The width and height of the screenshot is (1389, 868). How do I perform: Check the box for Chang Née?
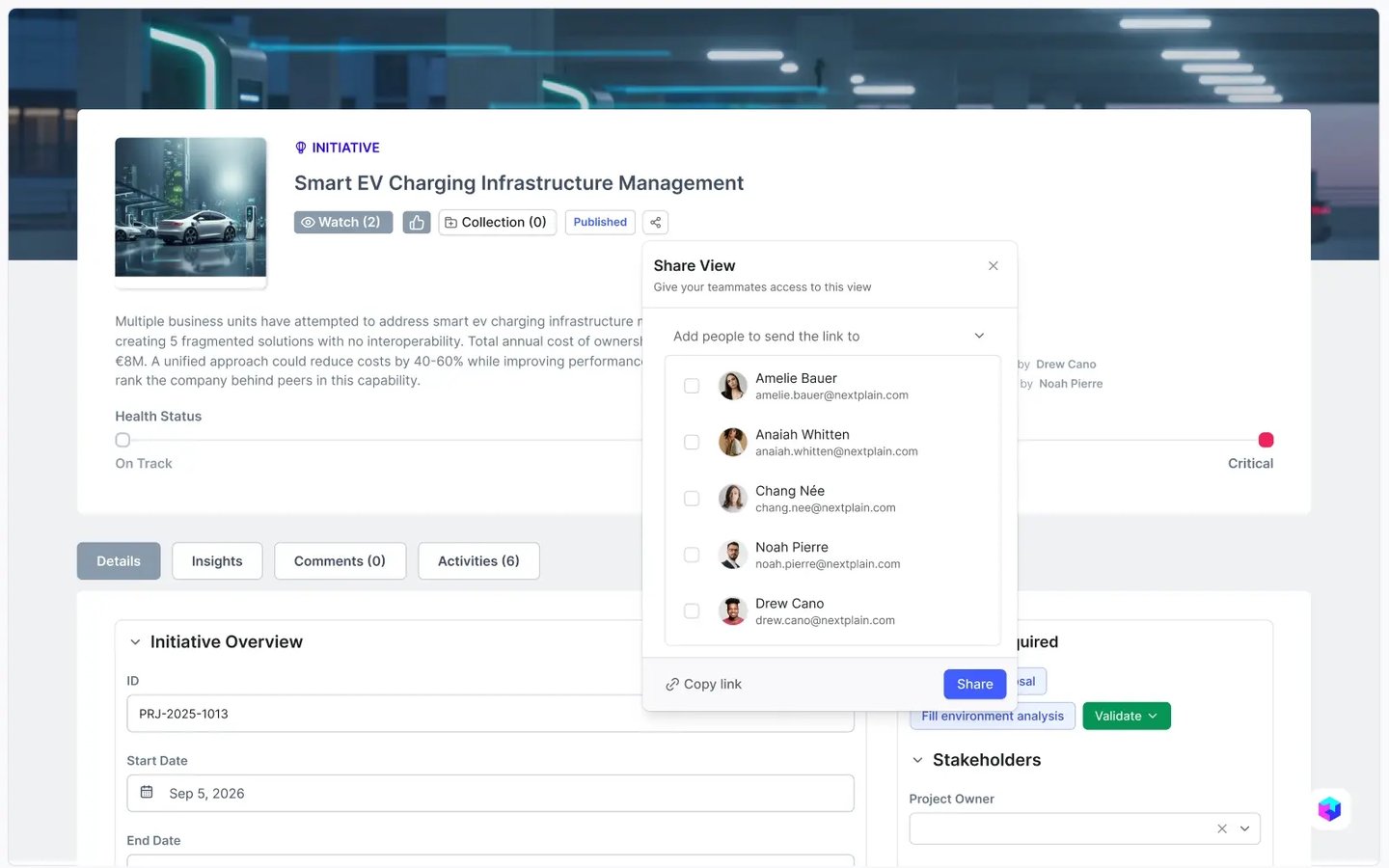pos(692,499)
